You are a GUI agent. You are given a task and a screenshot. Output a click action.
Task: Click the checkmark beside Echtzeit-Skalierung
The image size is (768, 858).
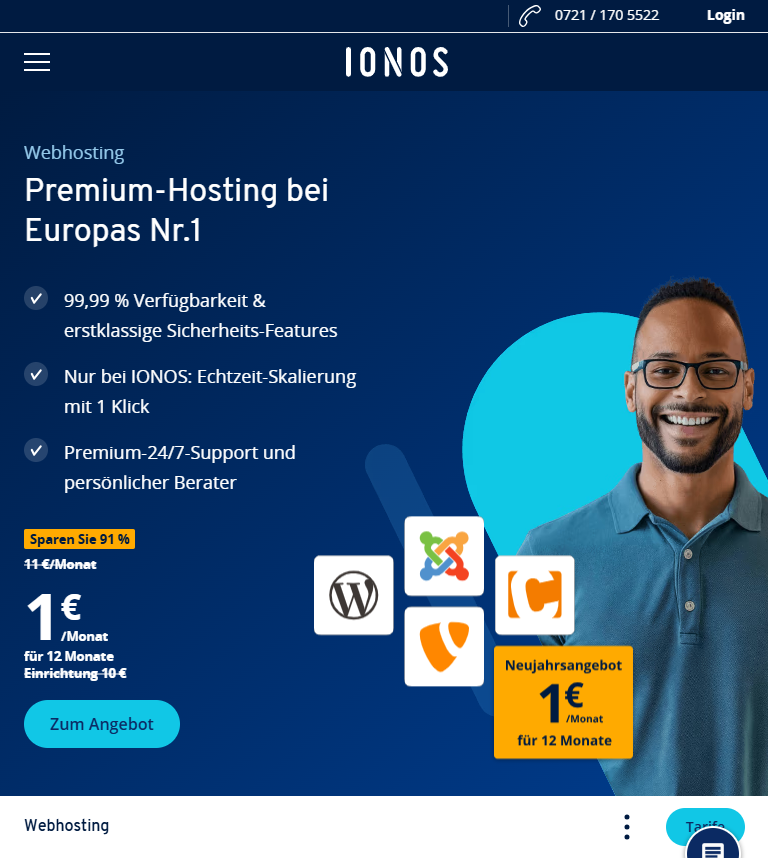(x=36, y=375)
